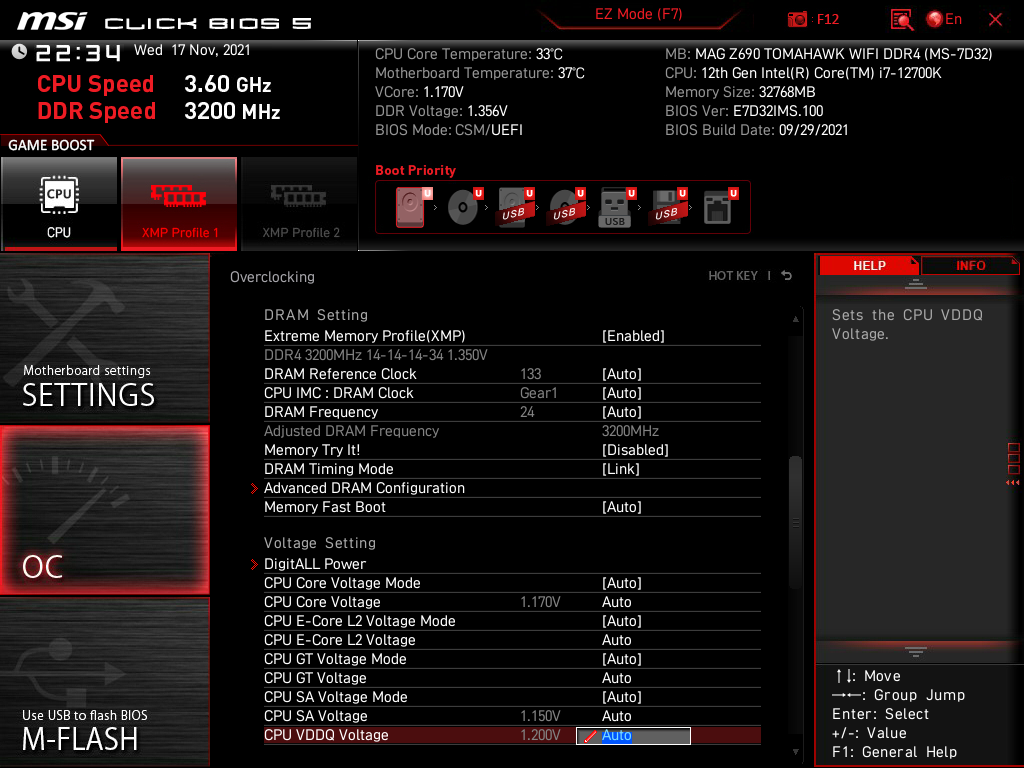Click the Overclocking page title

click(272, 277)
